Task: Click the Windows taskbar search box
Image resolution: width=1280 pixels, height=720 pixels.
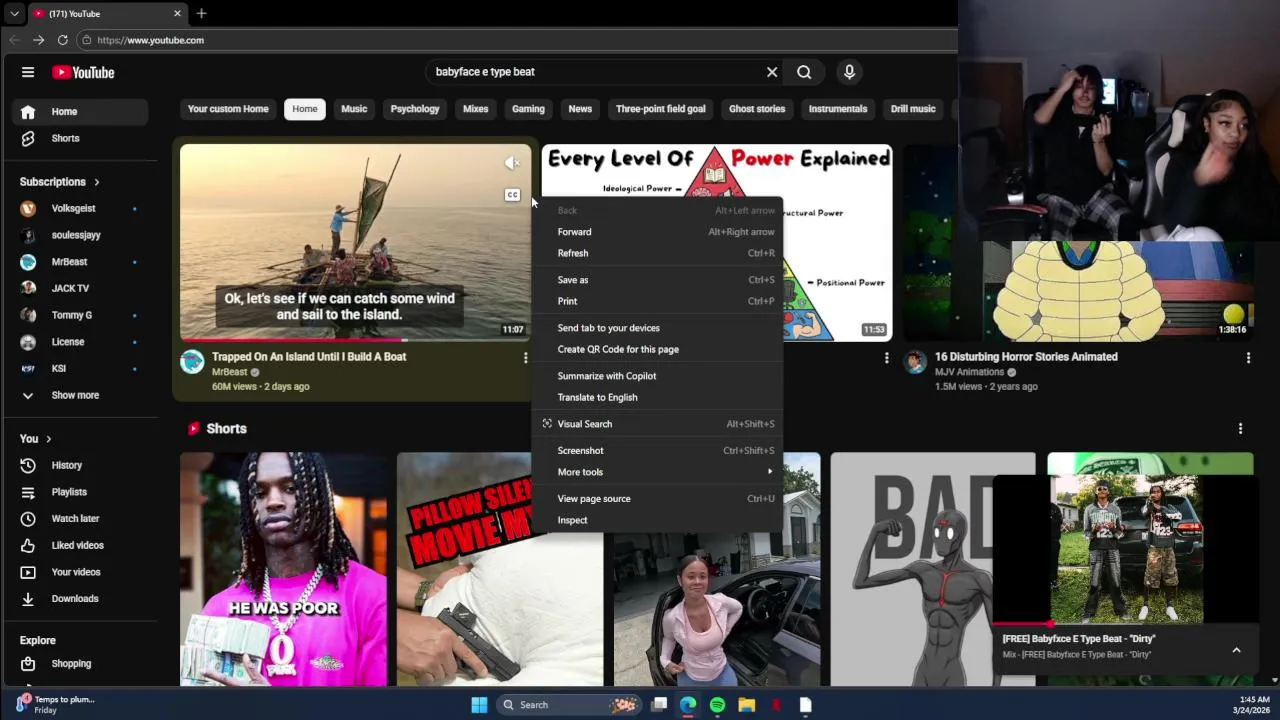Action: coord(570,705)
